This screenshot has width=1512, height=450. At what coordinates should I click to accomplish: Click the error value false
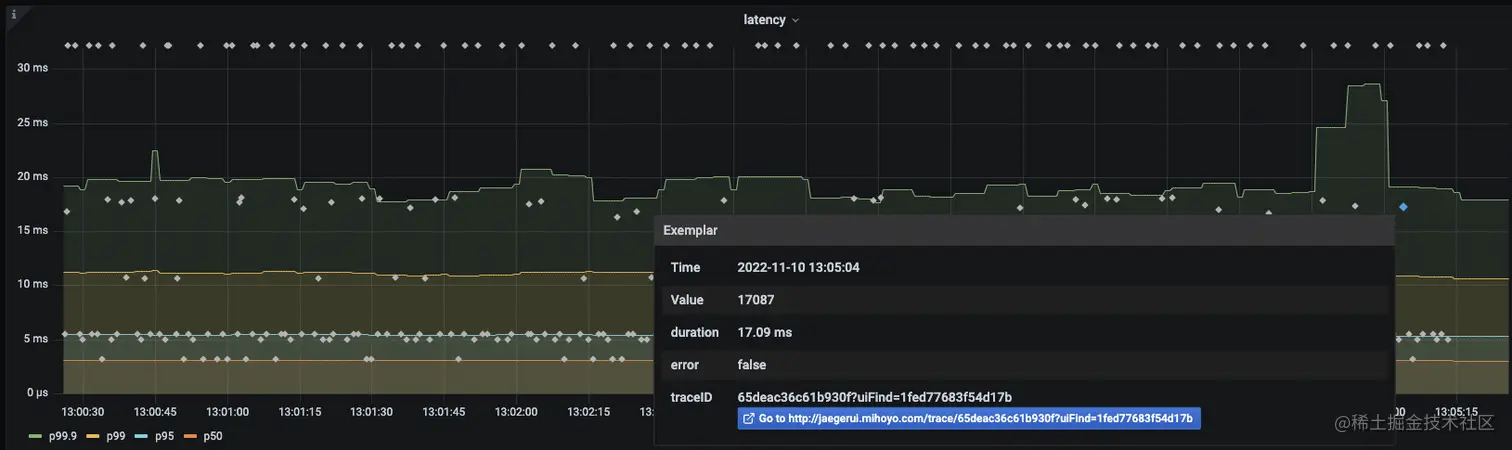point(752,364)
